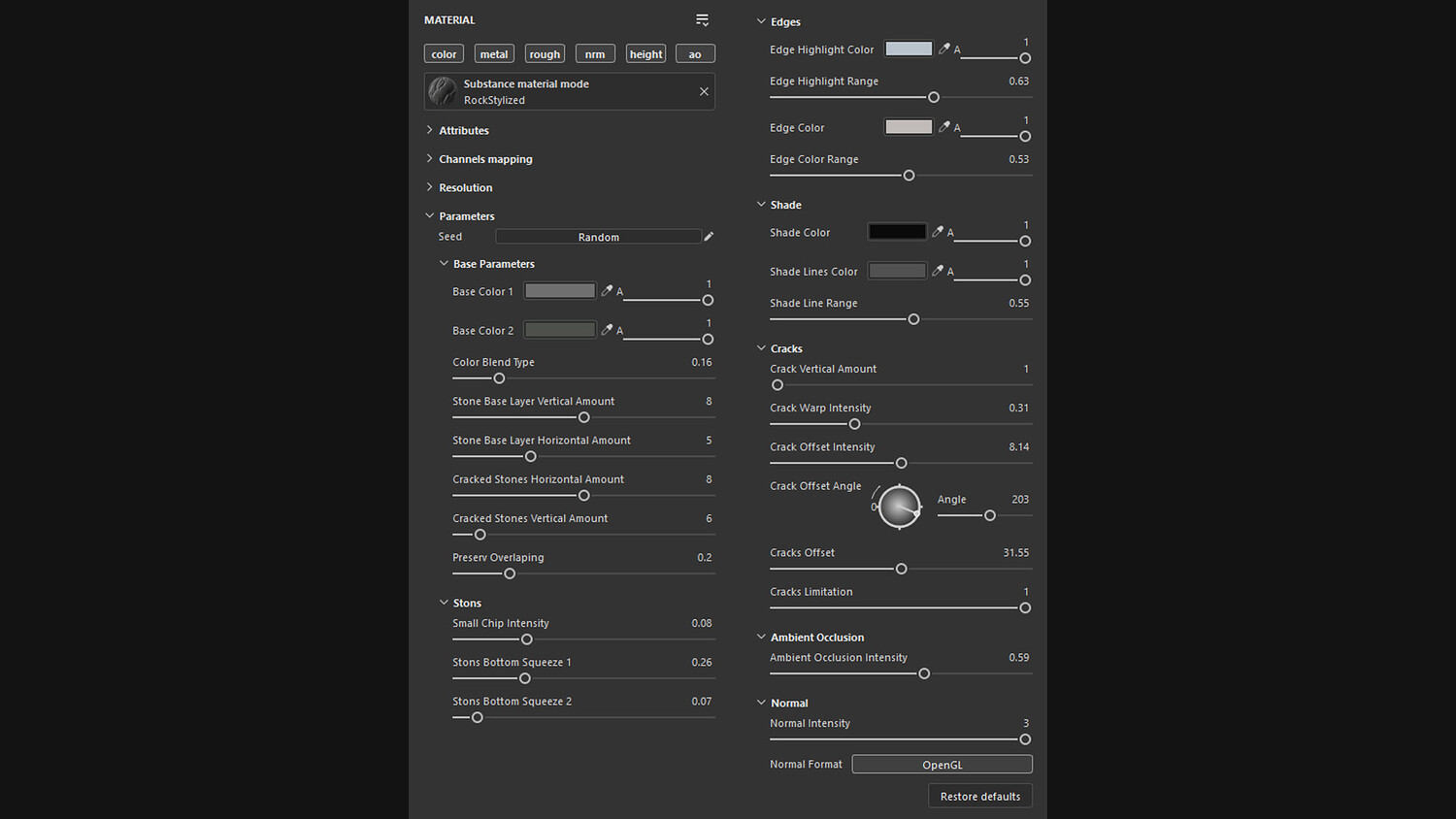Open the Normal Format OpenGL dropdown
This screenshot has height=819, width=1456.
coord(942,765)
